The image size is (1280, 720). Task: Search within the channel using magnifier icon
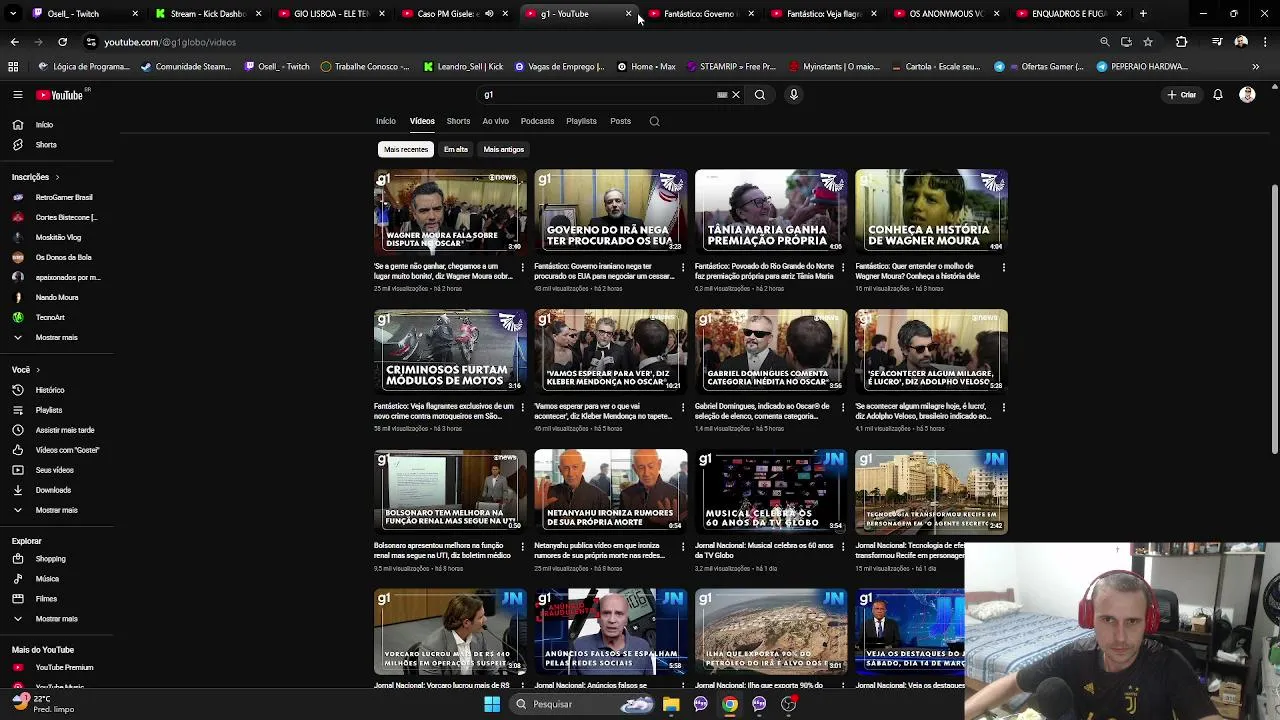(x=654, y=121)
